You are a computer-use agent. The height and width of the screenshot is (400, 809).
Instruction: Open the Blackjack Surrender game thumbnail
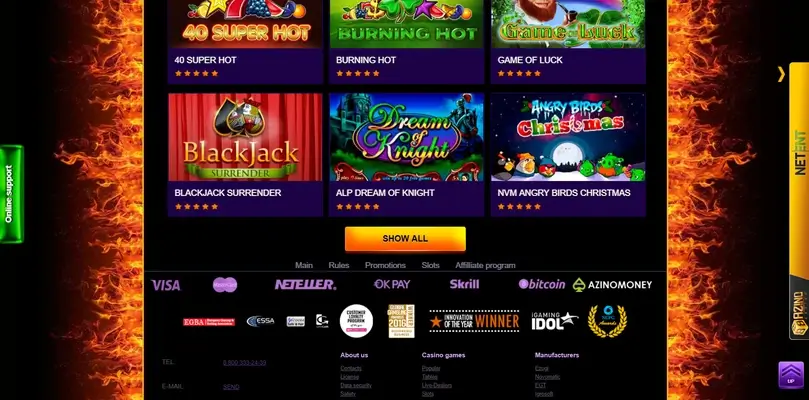coord(245,137)
